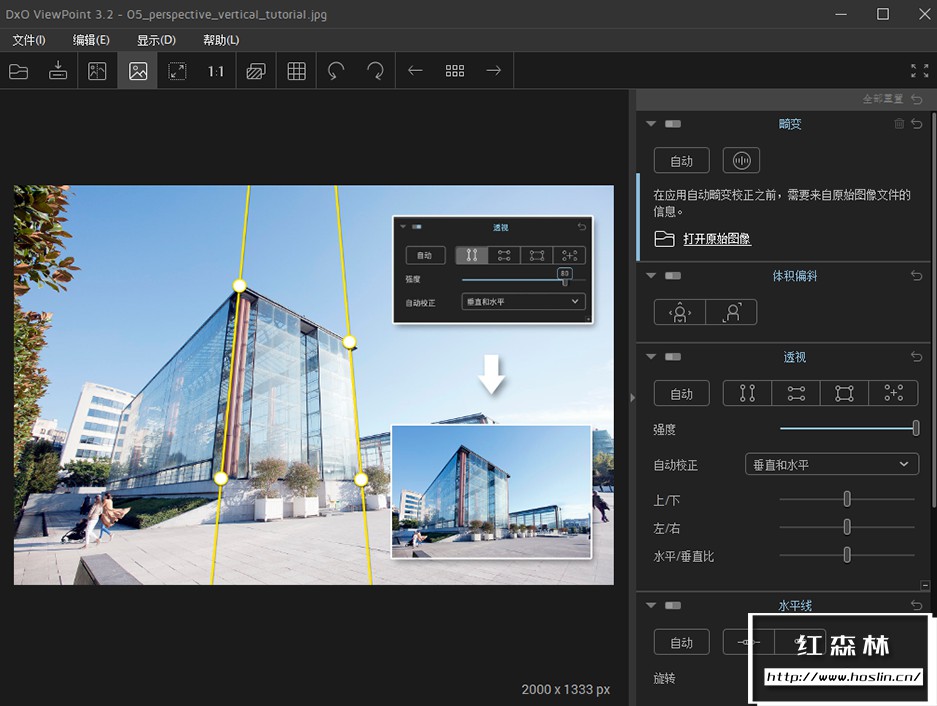Select the horizontal parallel lines perspective tool

point(795,393)
